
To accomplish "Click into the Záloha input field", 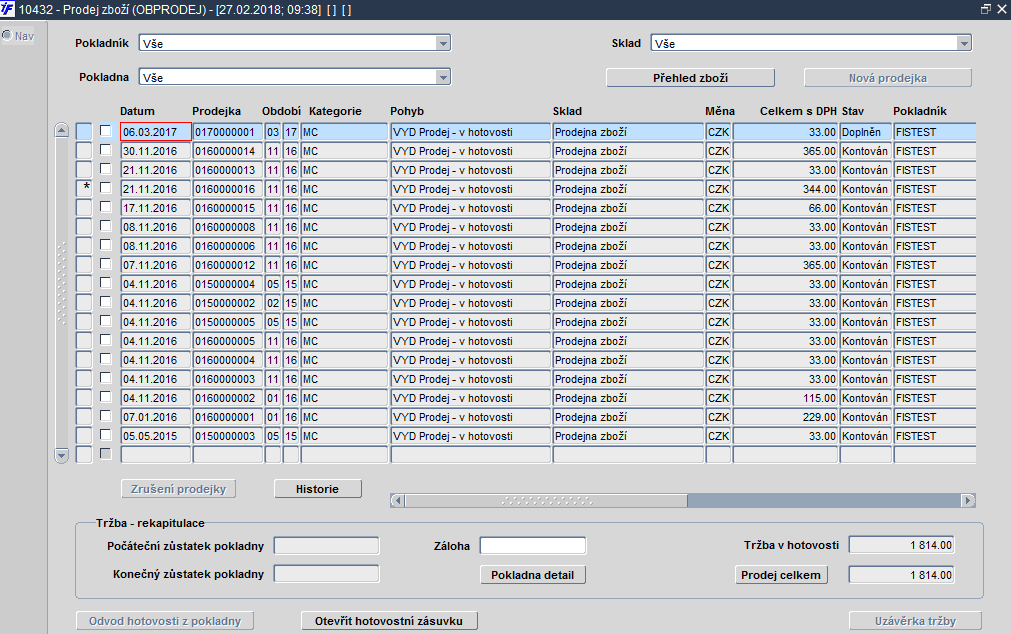I will coord(533,546).
